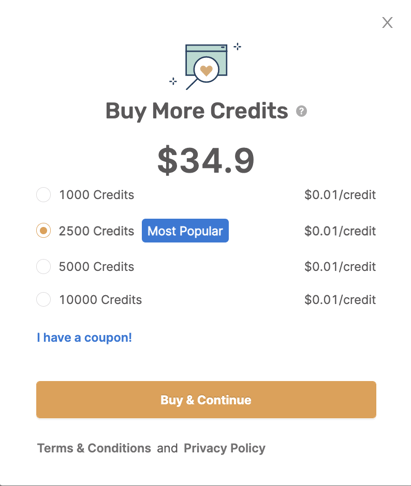Select the 10000 Credits radio button
This screenshot has width=411, height=486.
tap(43, 300)
